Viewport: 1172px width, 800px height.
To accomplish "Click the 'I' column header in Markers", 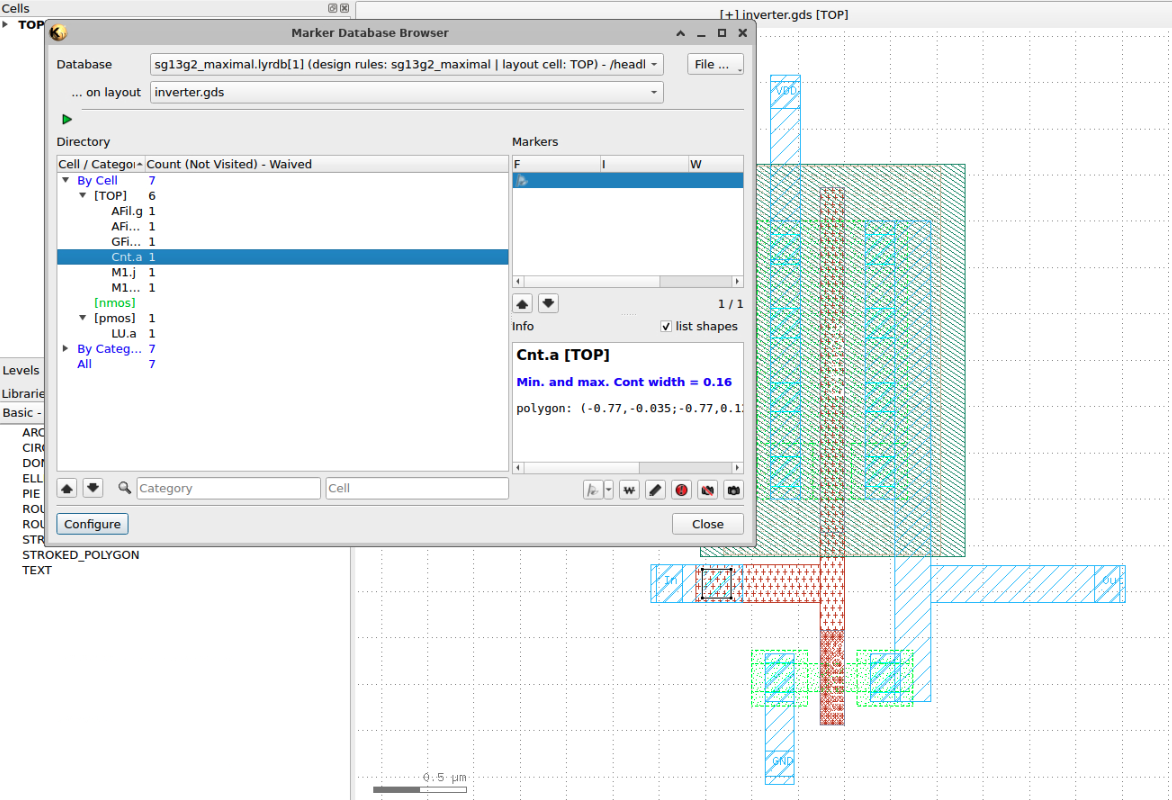I will pyautogui.click(x=644, y=164).
